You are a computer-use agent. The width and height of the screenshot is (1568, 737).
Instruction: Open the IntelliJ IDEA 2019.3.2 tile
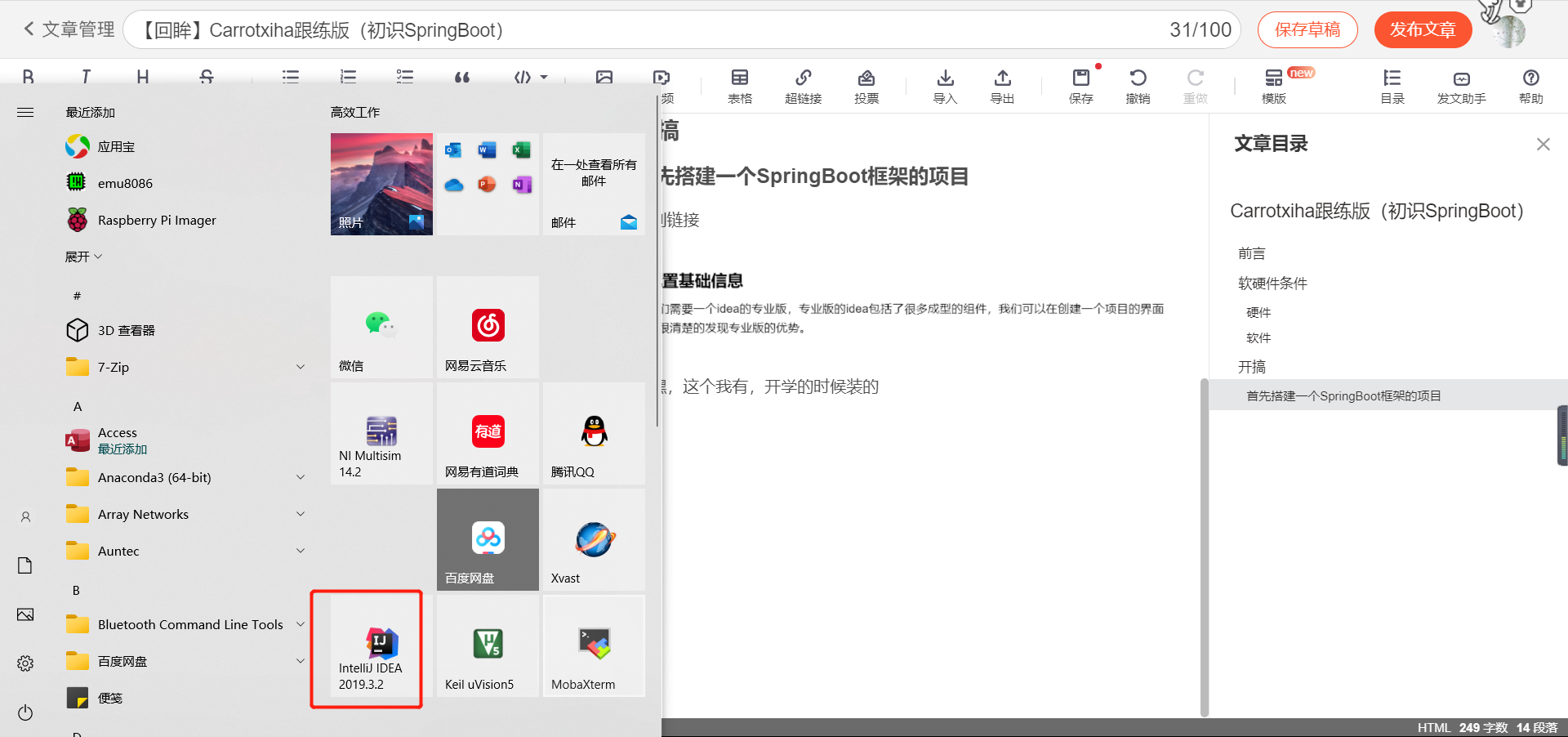click(381, 645)
